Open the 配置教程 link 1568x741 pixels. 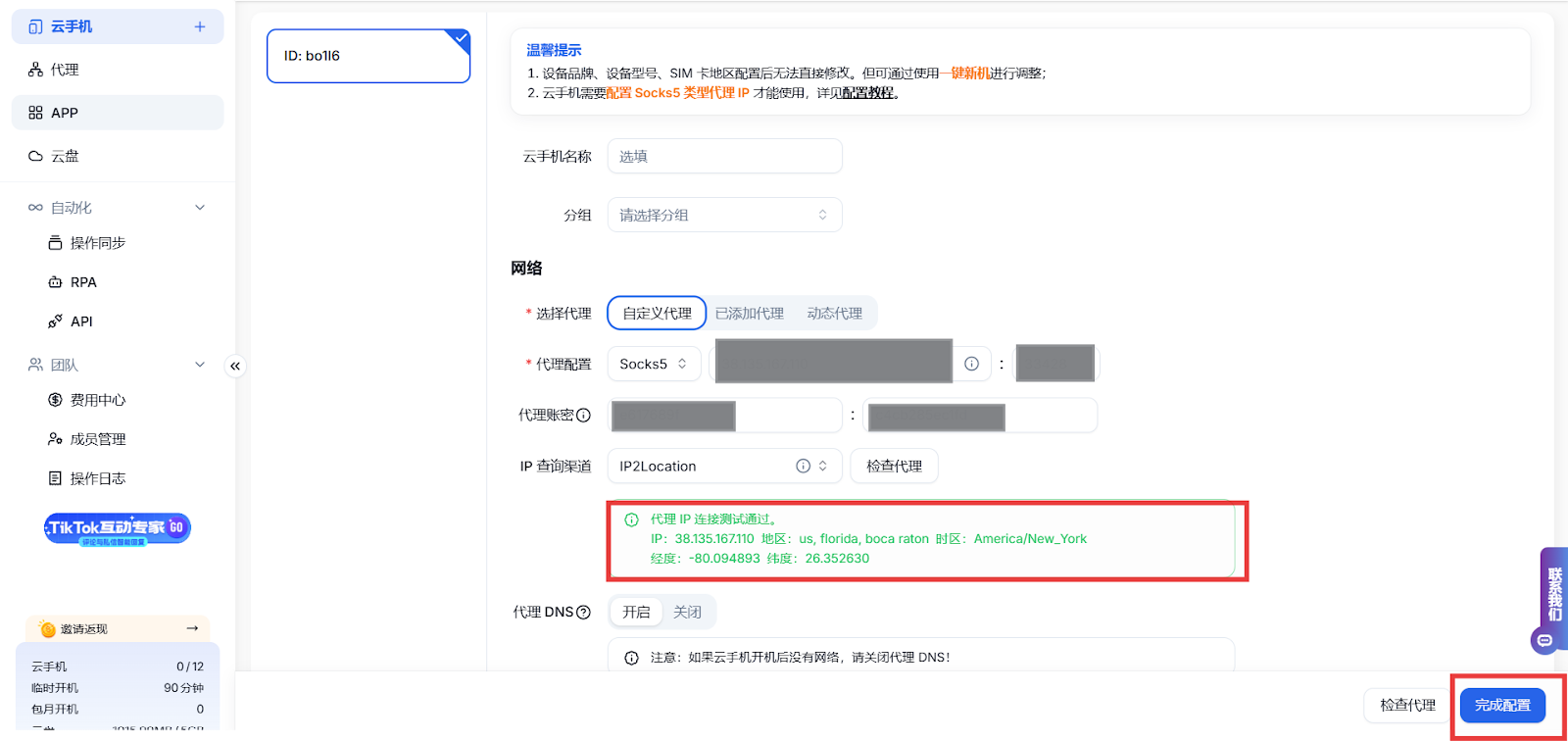[x=867, y=93]
